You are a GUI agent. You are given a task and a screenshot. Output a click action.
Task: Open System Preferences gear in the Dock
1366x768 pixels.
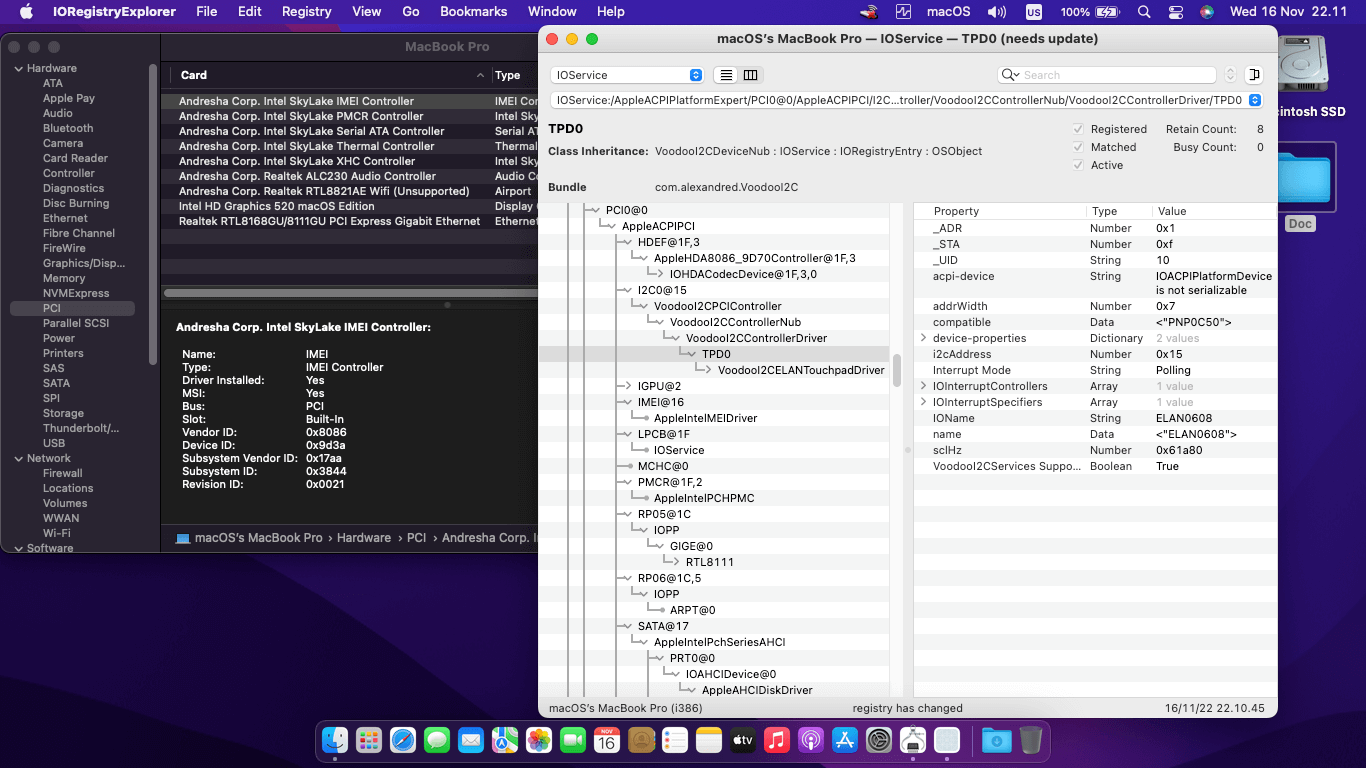(879, 740)
